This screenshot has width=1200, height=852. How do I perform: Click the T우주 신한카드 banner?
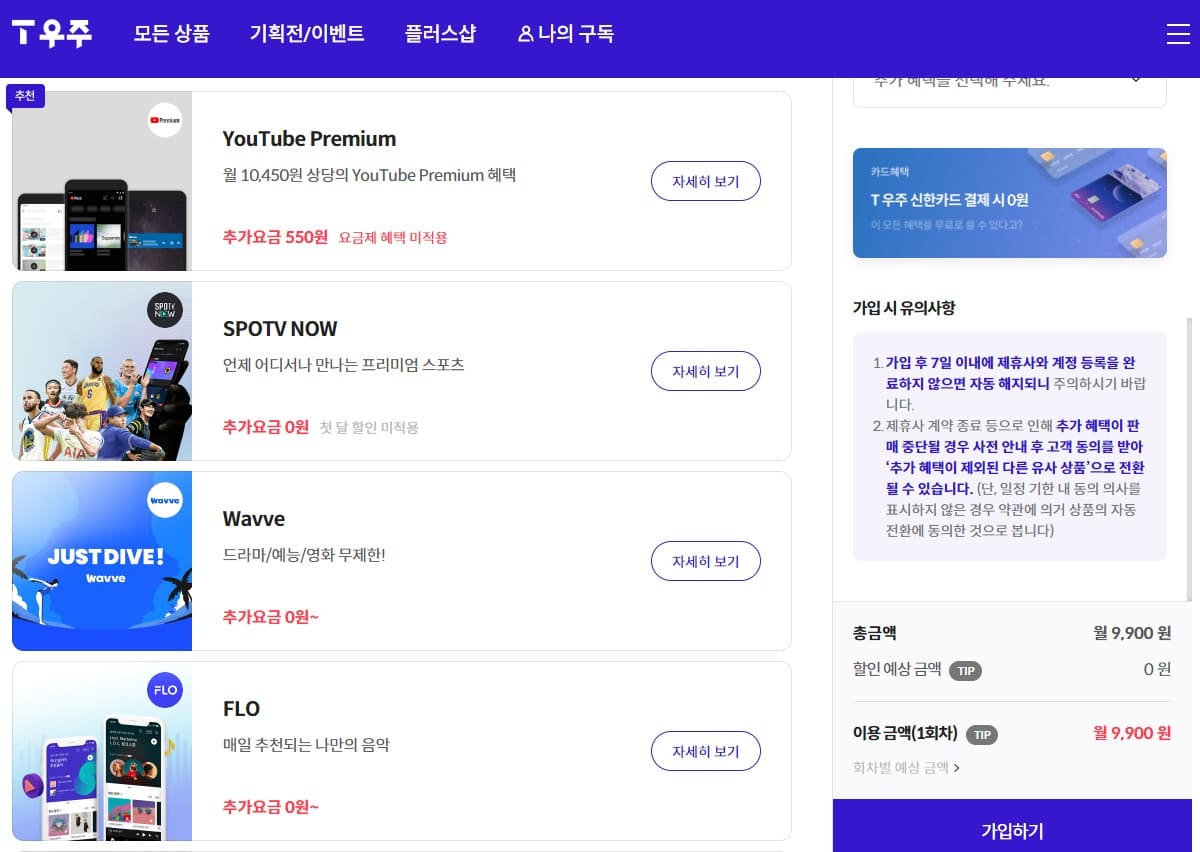[1010, 203]
